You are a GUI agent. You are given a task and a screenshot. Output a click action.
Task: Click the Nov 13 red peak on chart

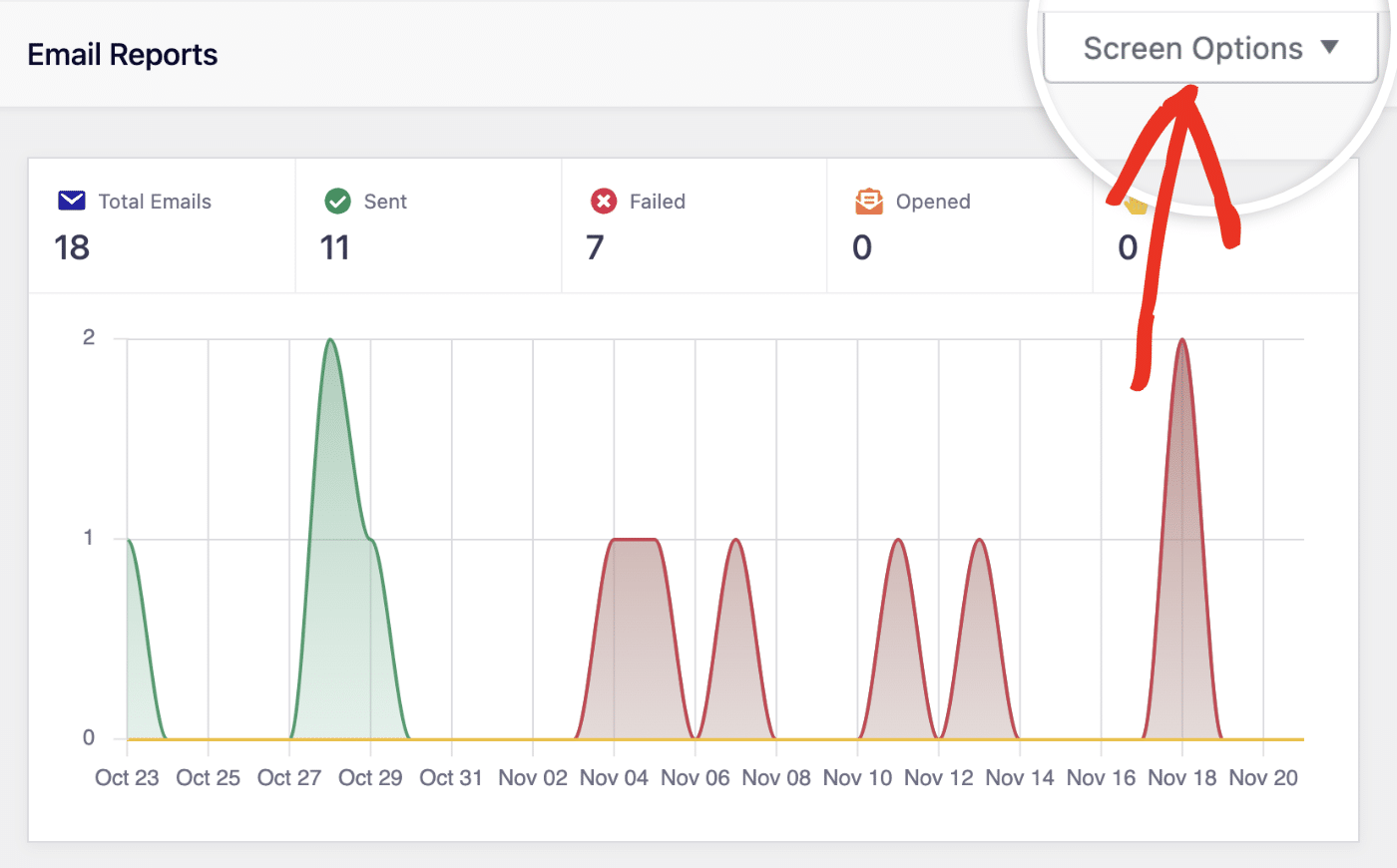[980, 542]
